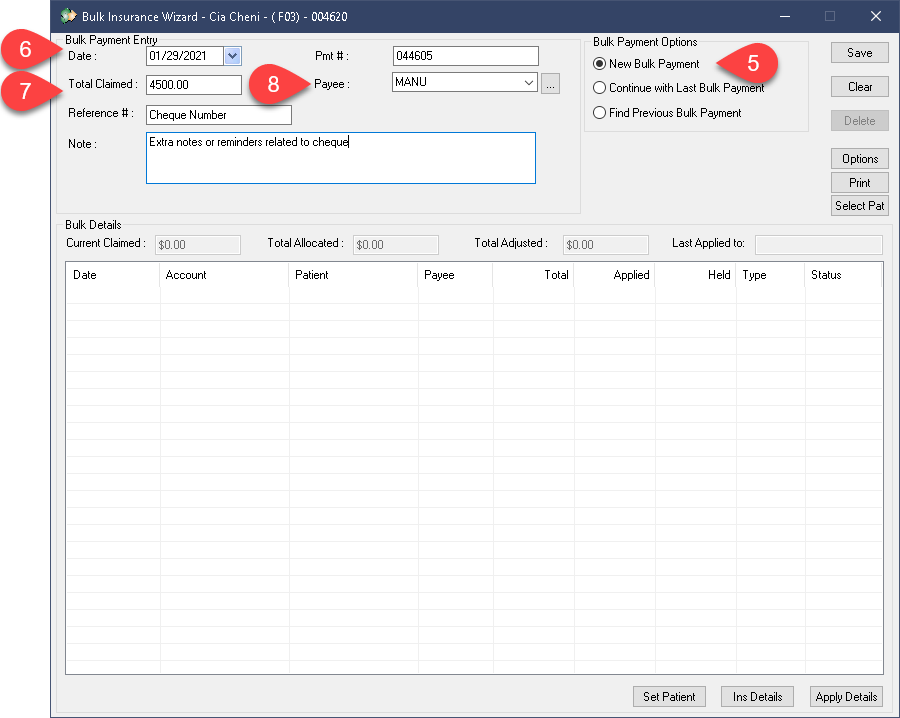Viewport: 900px width, 718px height.
Task: Click the Current Claimed amount field
Action: coord(197,244)
